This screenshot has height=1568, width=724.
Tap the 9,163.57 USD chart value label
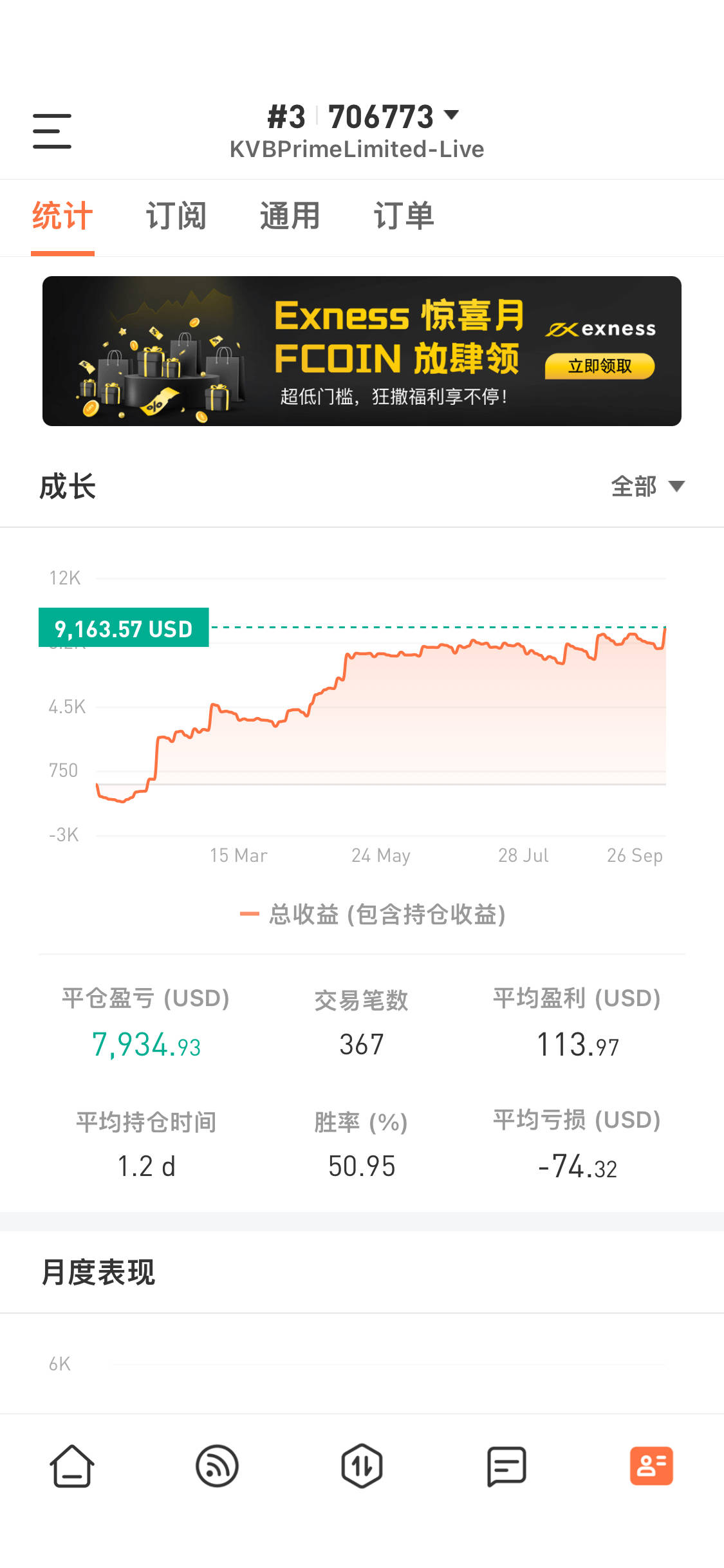(124, 628)
